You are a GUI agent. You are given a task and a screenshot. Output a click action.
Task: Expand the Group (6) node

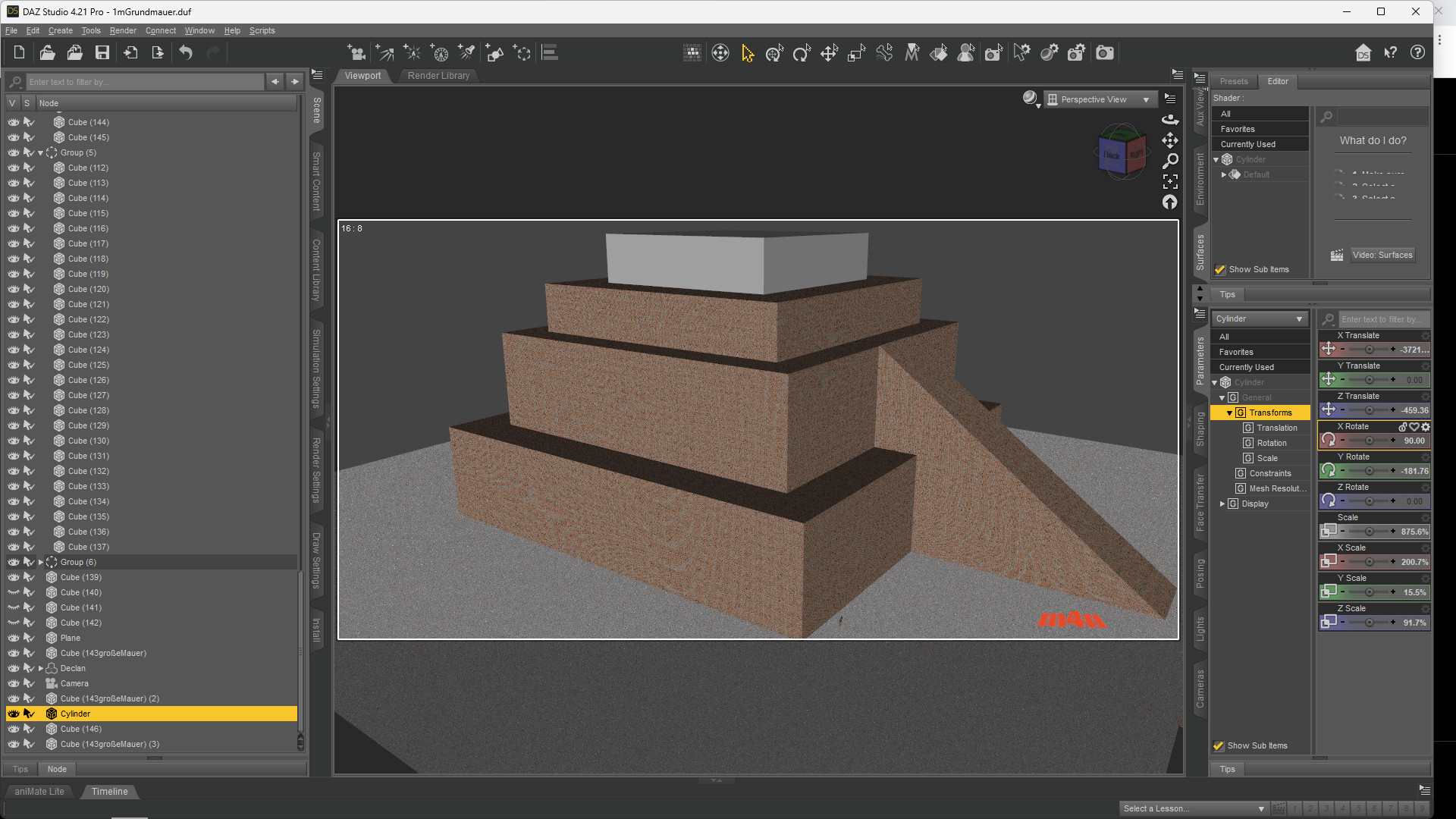(x=41, y=562)
